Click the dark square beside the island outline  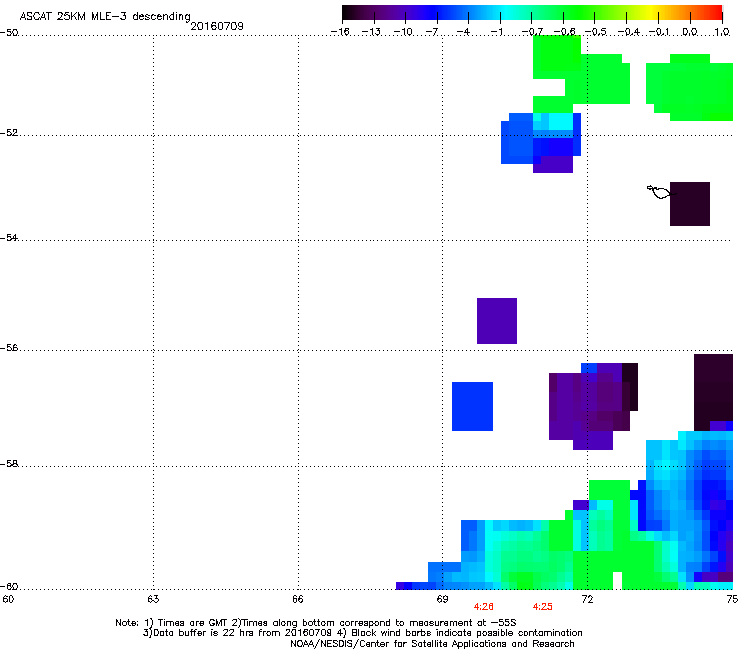(x=690, y=204)
